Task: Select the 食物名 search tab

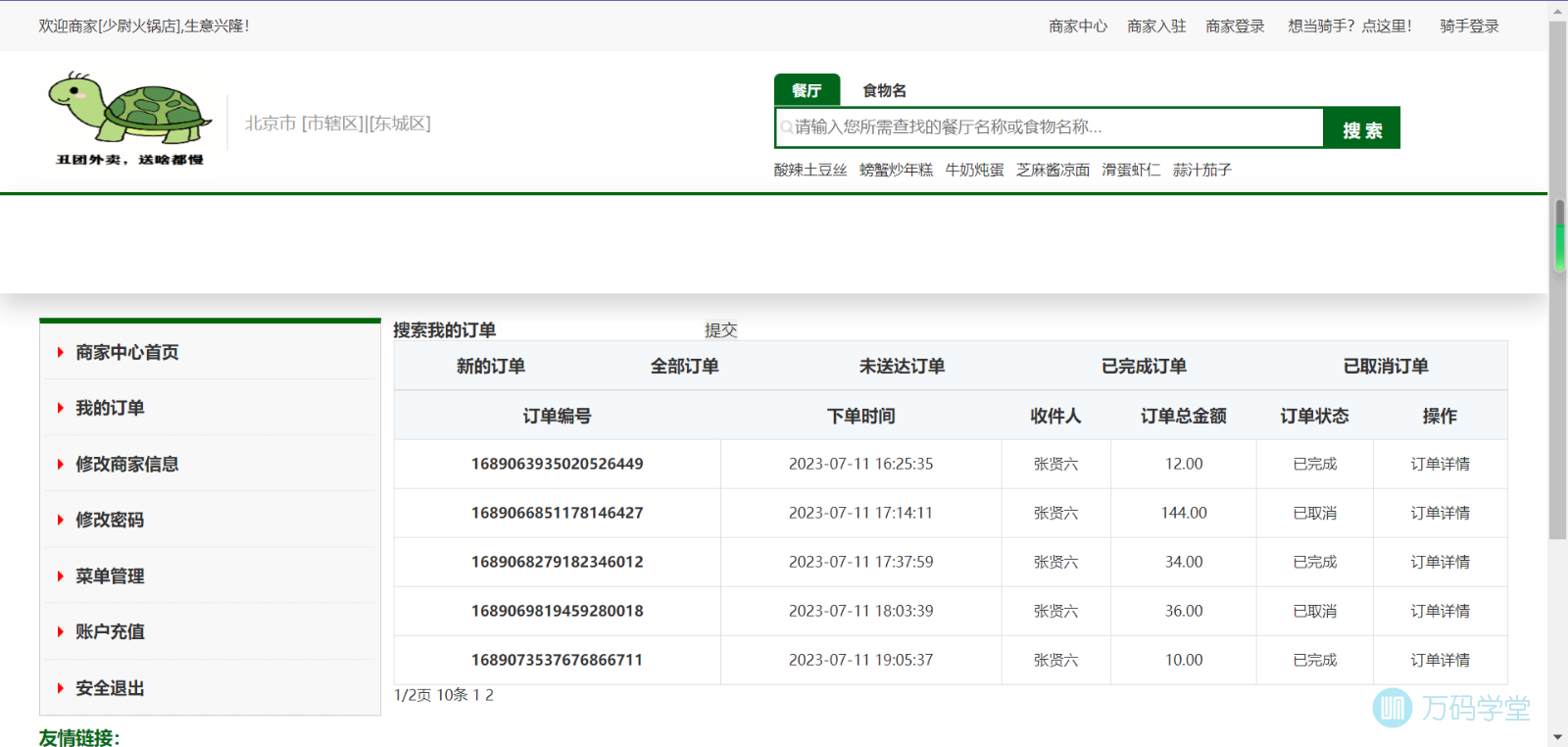Action: [884, 90]
